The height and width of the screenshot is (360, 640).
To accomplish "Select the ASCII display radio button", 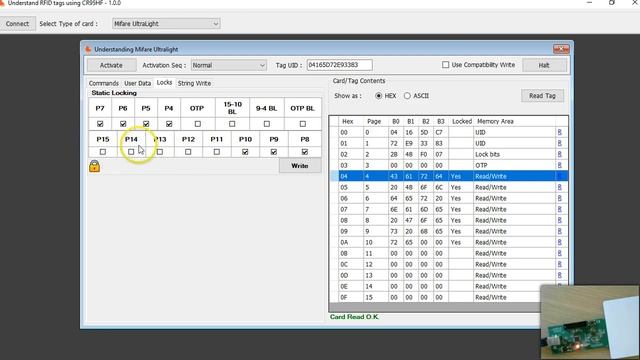I will (407, 96).
